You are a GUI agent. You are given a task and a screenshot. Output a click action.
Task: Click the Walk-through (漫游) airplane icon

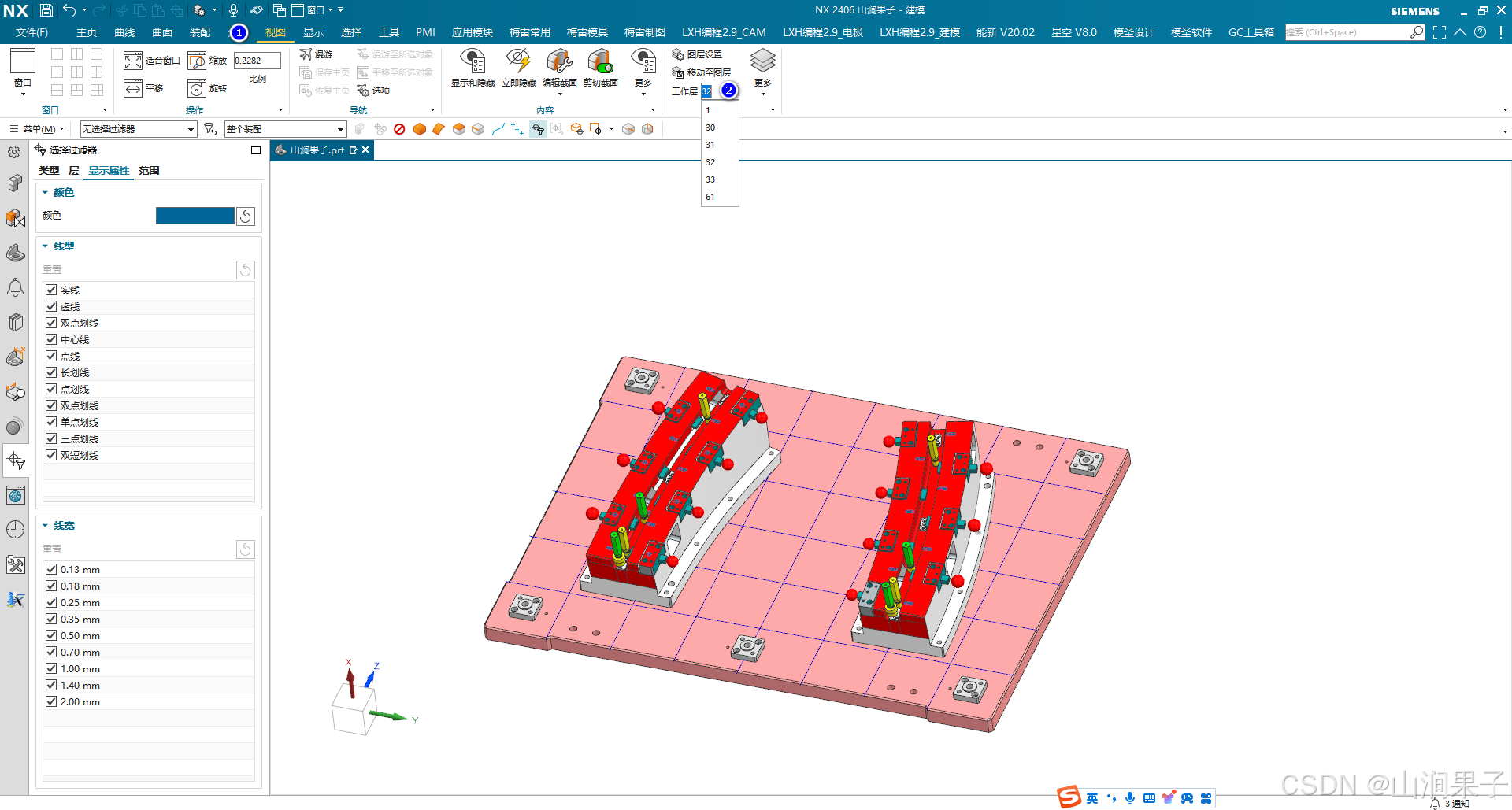click(306, 54)
